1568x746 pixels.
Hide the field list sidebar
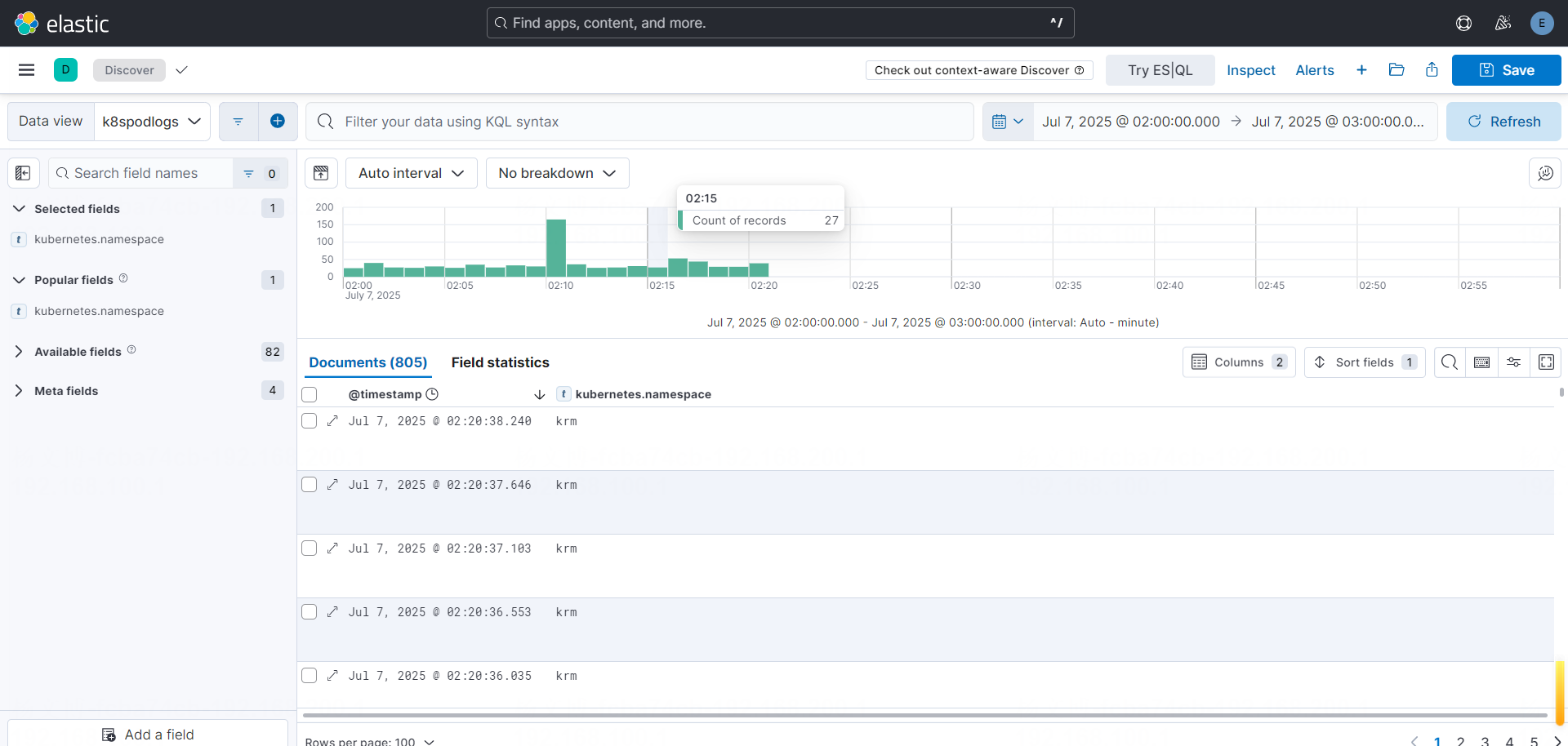pos(23,173)
